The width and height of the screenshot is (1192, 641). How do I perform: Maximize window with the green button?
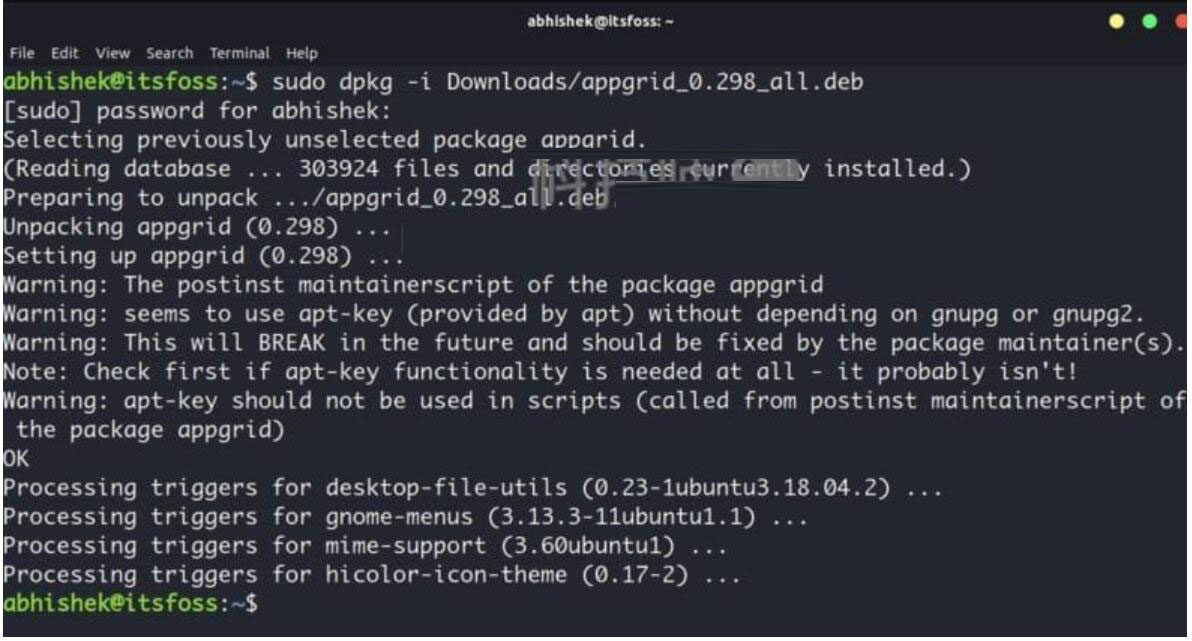pos(1149,21)
